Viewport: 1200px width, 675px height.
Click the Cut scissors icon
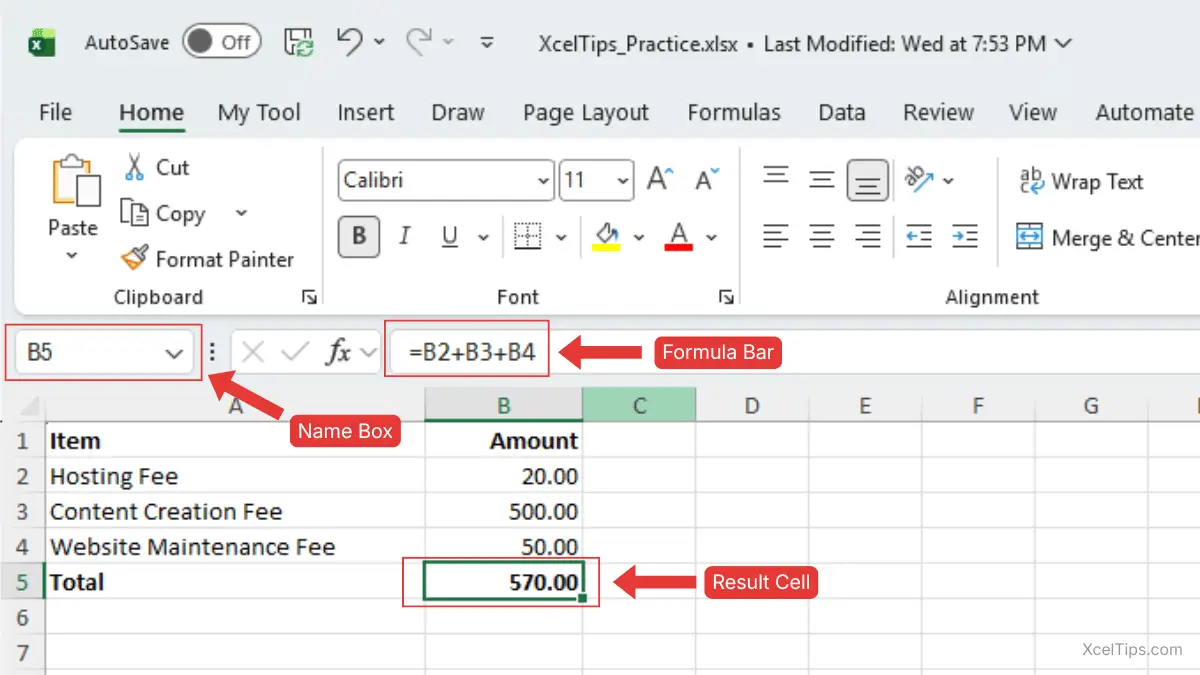click(x=134, y=167)
